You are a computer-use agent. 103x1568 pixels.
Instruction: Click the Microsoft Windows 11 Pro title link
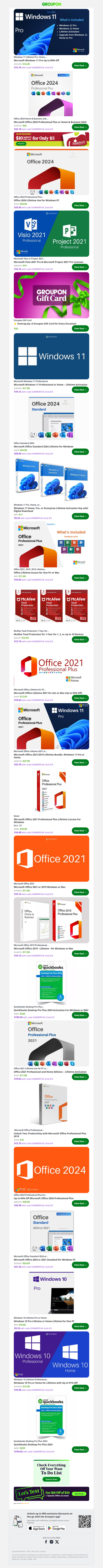point(37,60)
